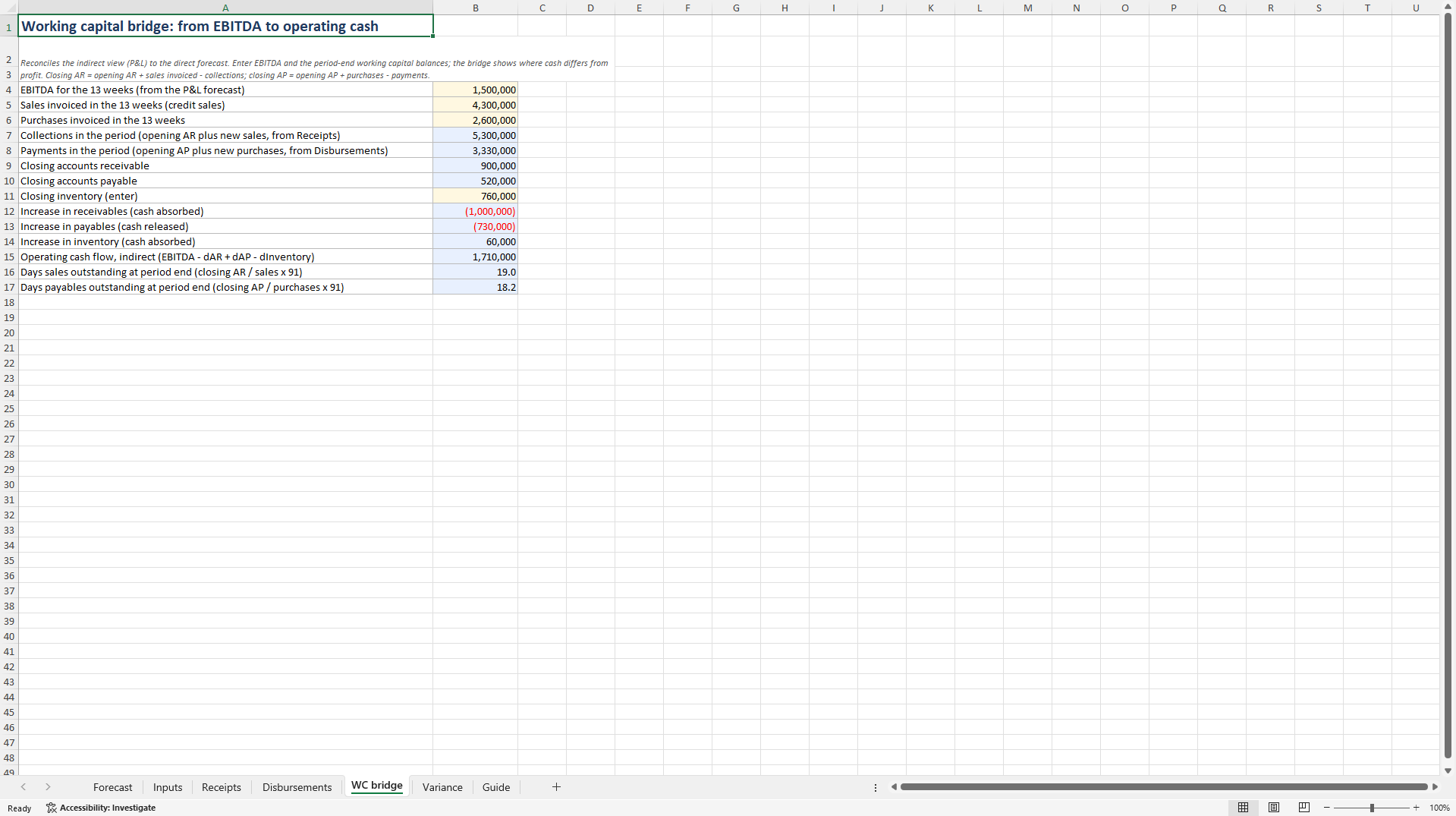Open the Guide sheet tab

[x=496, y=787]
